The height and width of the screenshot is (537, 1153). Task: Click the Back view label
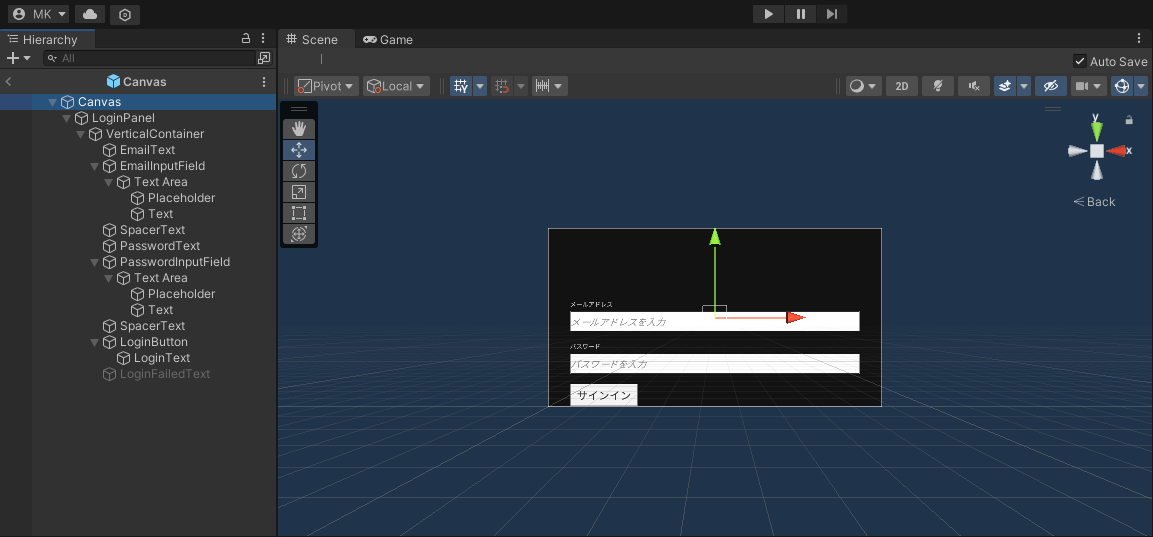click(x=1094, y=202)
